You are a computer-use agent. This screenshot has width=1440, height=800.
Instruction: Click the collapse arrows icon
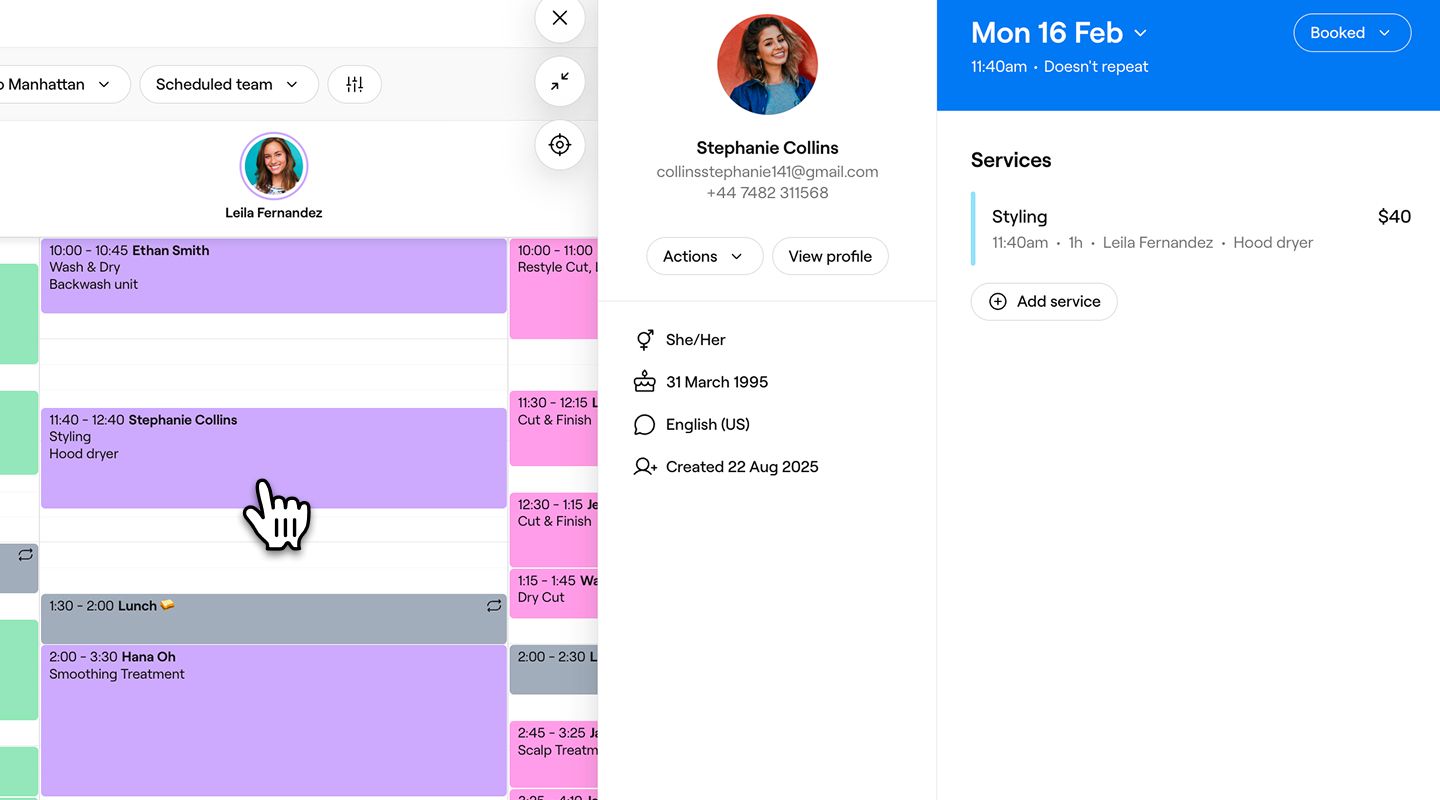tap(560, 82)
